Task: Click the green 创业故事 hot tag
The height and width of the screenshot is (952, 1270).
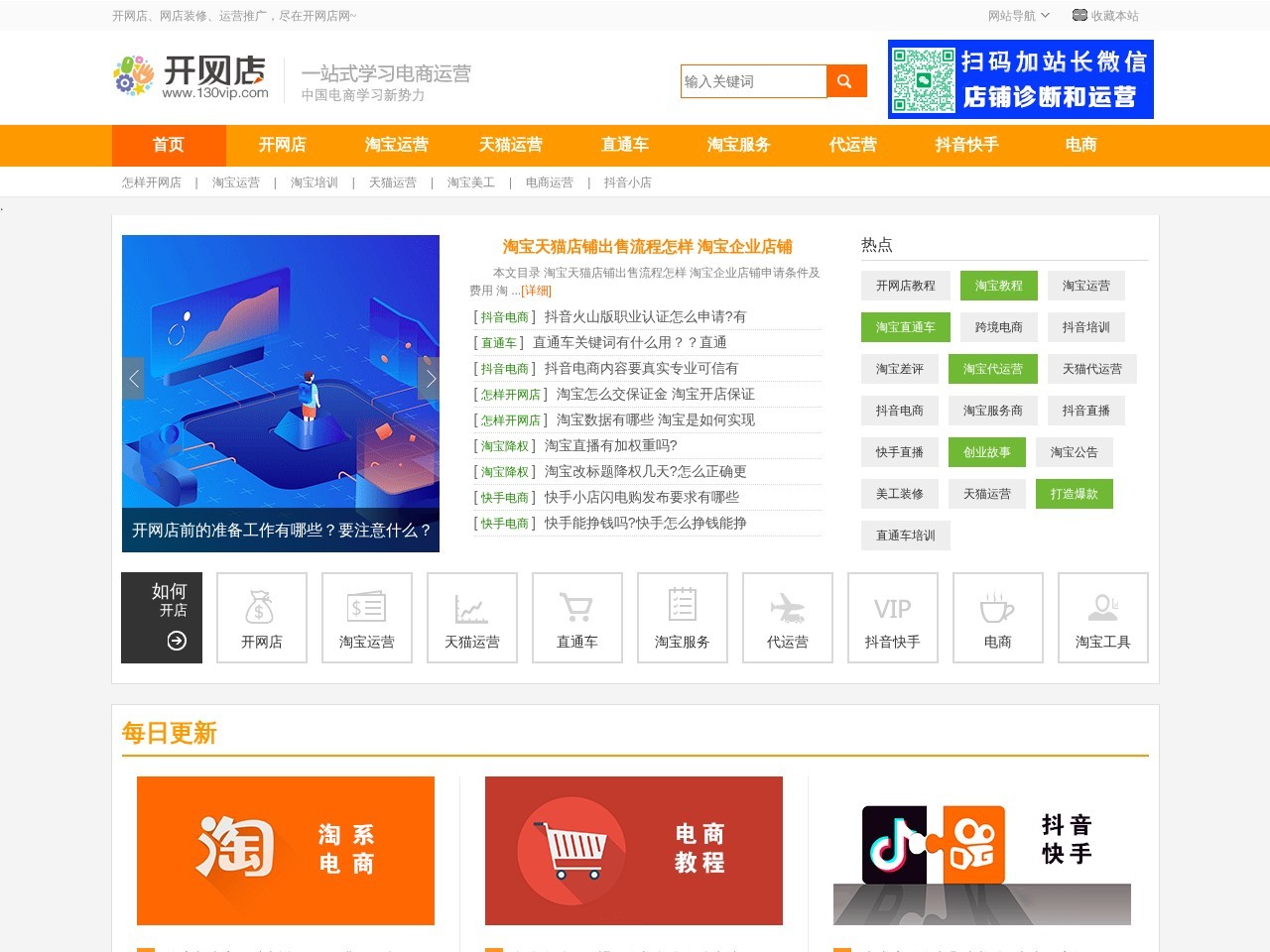Action: pyautogui.click(x=987, y=452)
